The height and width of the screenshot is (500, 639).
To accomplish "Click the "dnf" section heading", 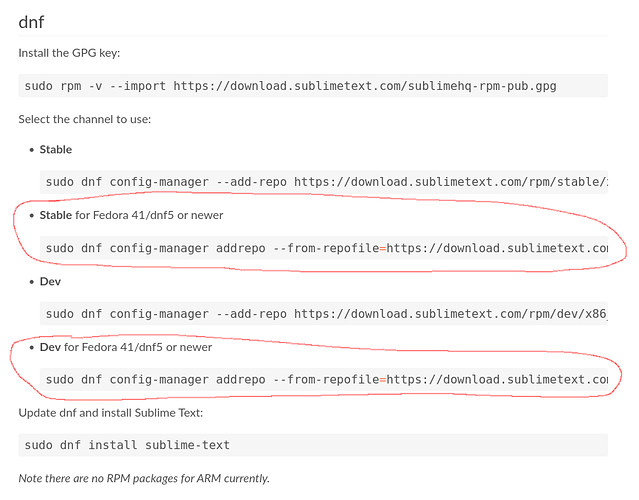I will [33, 20].
